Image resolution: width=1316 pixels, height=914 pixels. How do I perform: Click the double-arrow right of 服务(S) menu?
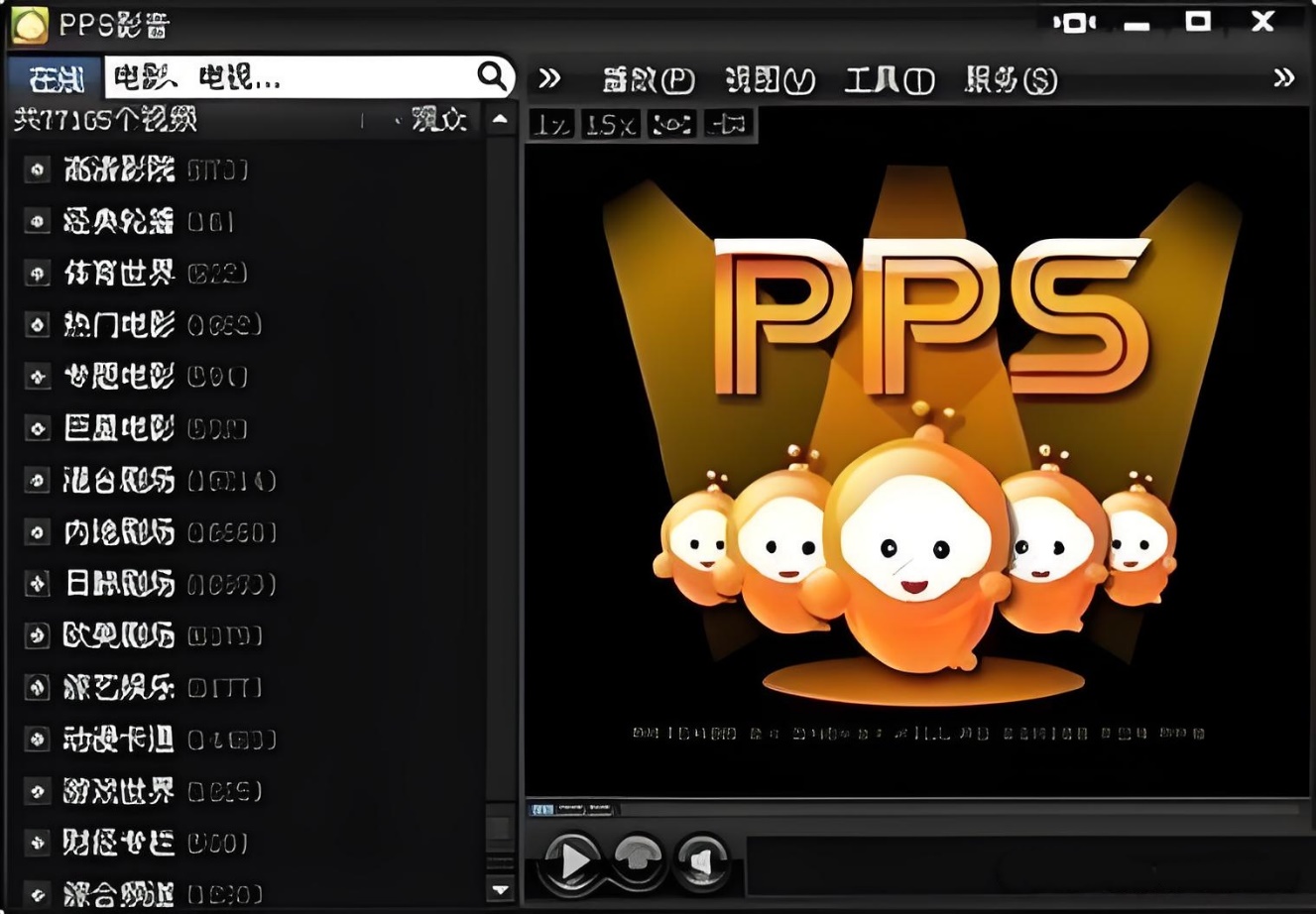1284,77
